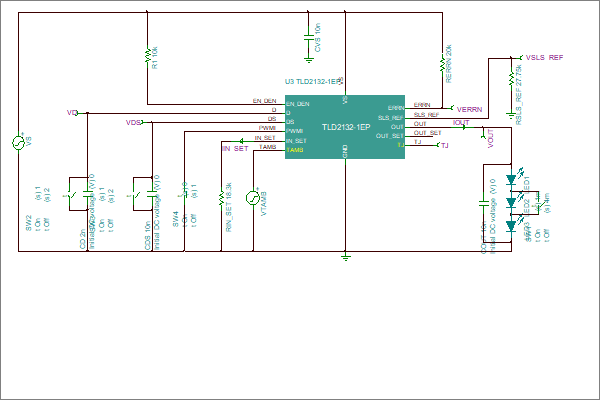
Task: Select the VTAMB voltage source symbol
Action: coord(253,198)
